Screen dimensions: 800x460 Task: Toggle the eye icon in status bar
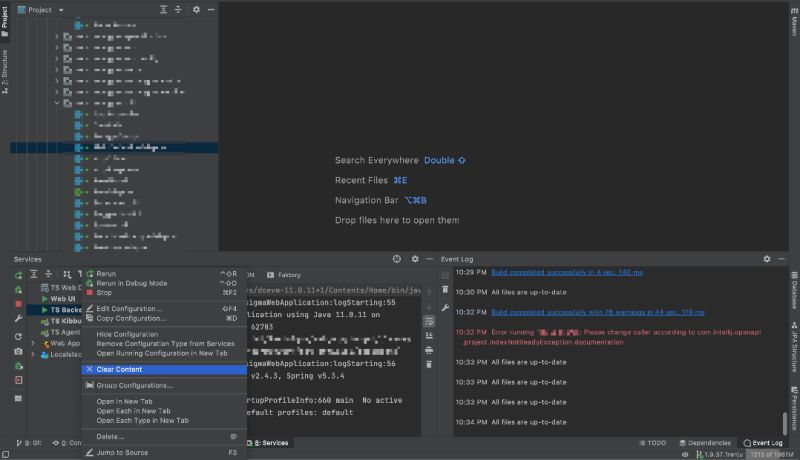tap(685, 454)
